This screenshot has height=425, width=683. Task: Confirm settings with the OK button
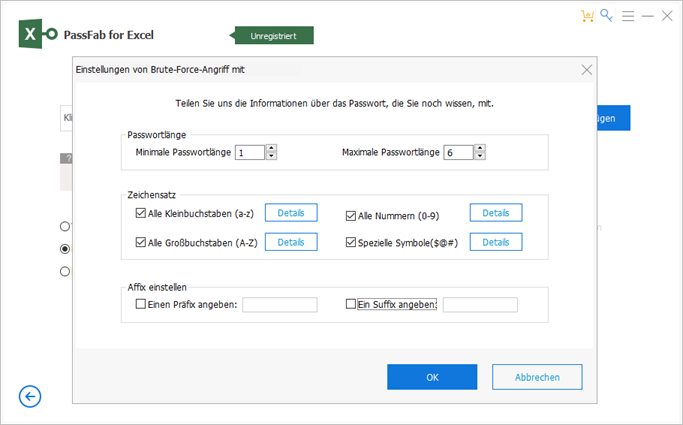tap(431, 377)
